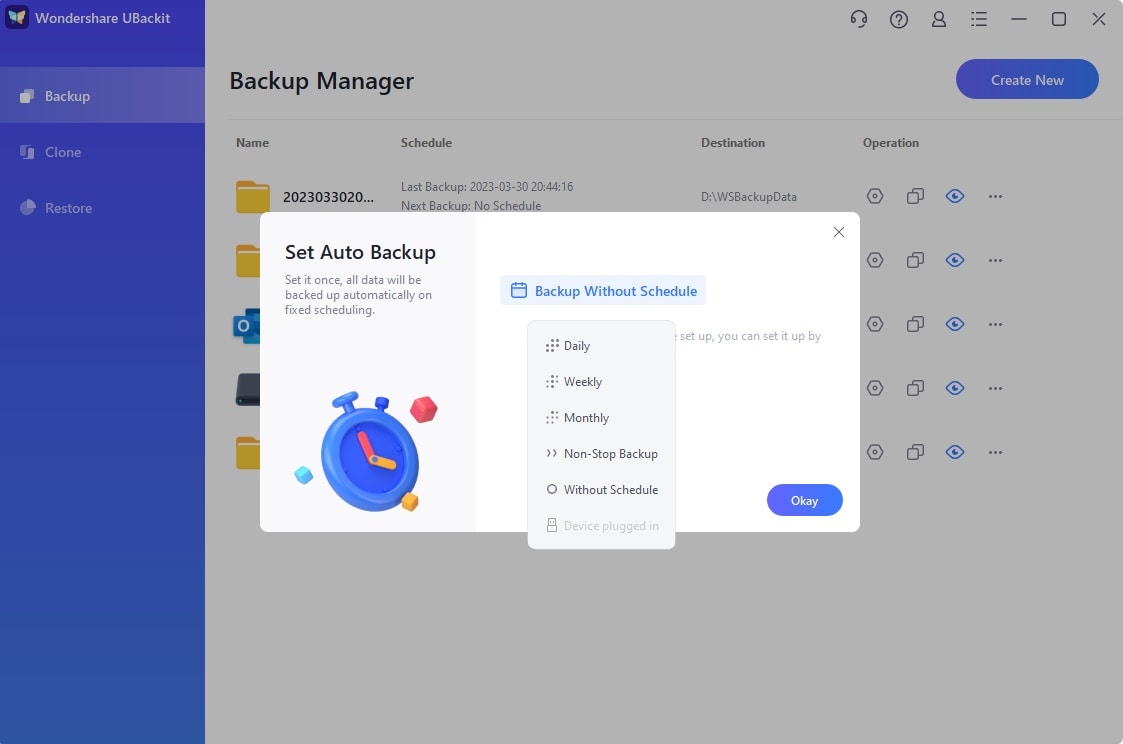
Task: Open the user account icon
Action: [x=939, y=19]
